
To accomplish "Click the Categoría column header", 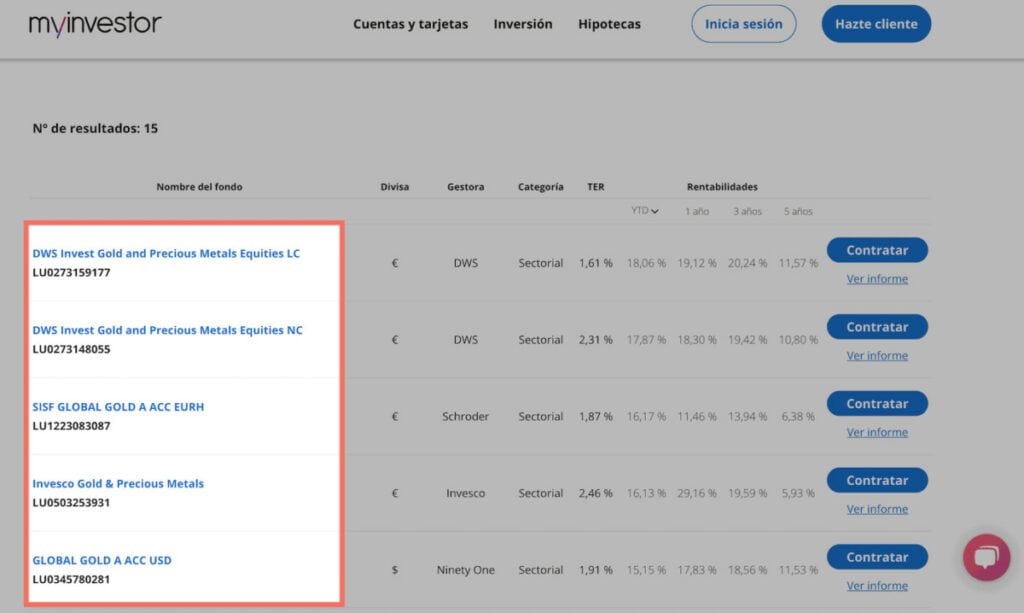I will pyautogui.click(x=541, y=187).
